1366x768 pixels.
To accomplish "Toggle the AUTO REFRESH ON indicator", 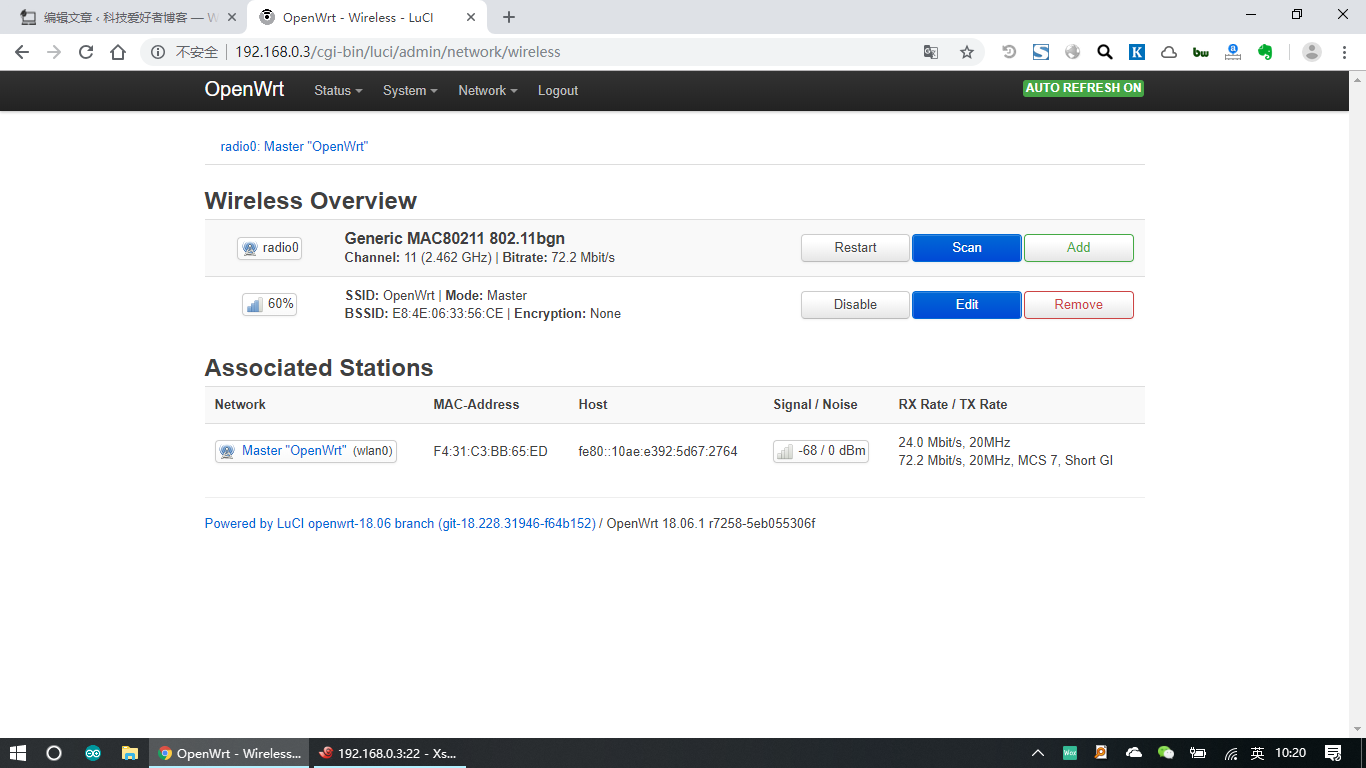I will pos(1083,88).
